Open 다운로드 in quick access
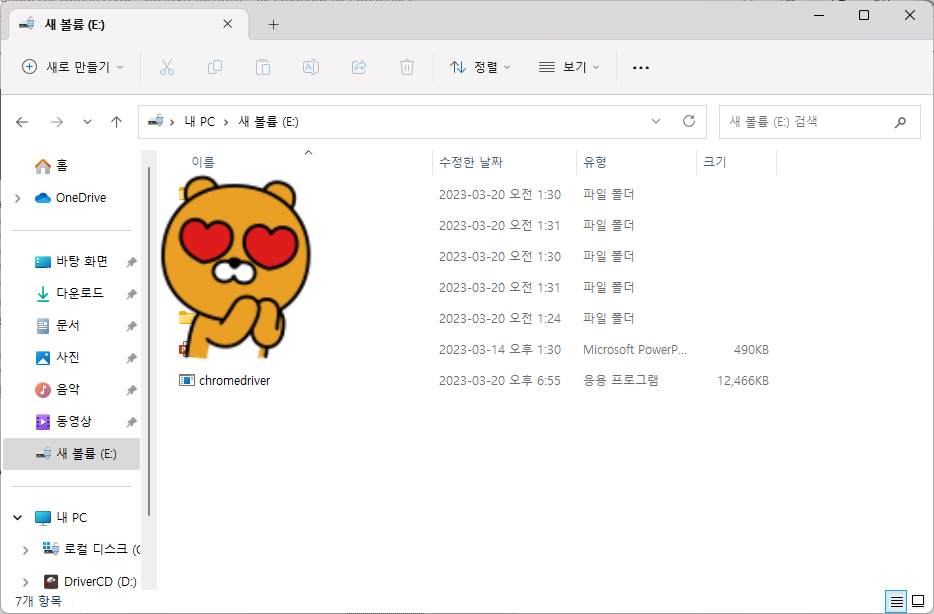This screenshot has width=934, height=614. (70, 294)
